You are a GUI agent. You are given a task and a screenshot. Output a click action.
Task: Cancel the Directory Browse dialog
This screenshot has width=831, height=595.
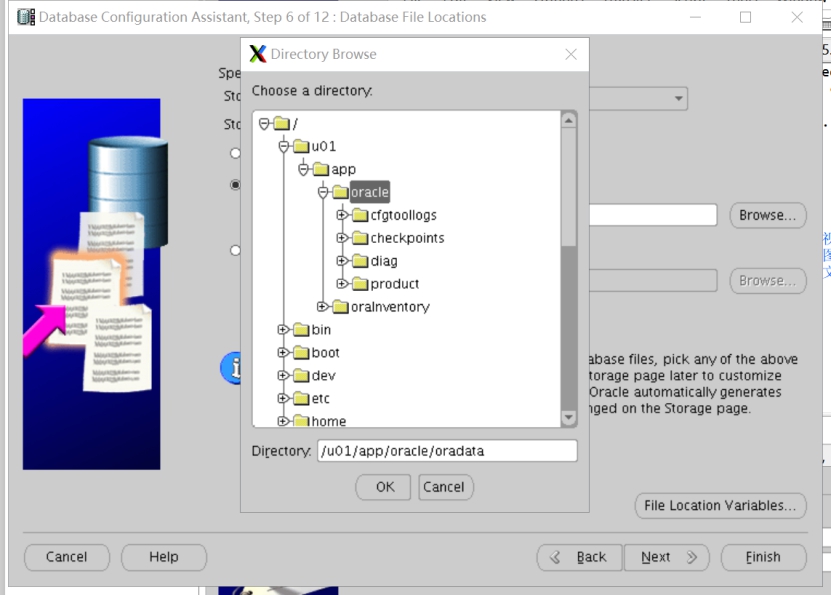click(446, 487)
